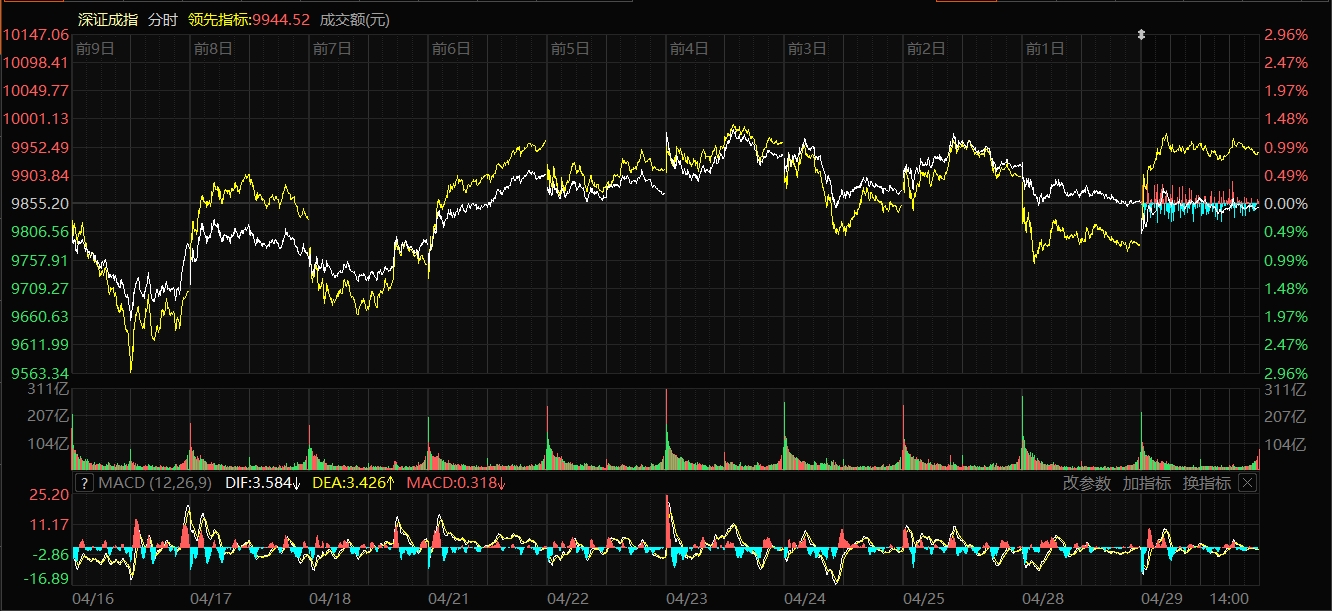Click the -16.89 MACD axis label
Viewport: 1332px width, 611px height.
46,578
